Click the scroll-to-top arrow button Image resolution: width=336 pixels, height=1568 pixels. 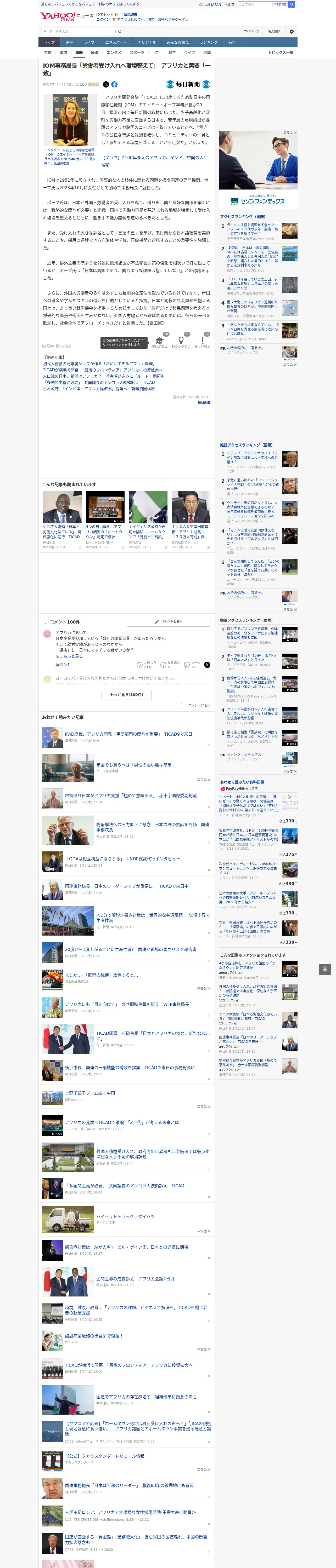click(324, 969)
